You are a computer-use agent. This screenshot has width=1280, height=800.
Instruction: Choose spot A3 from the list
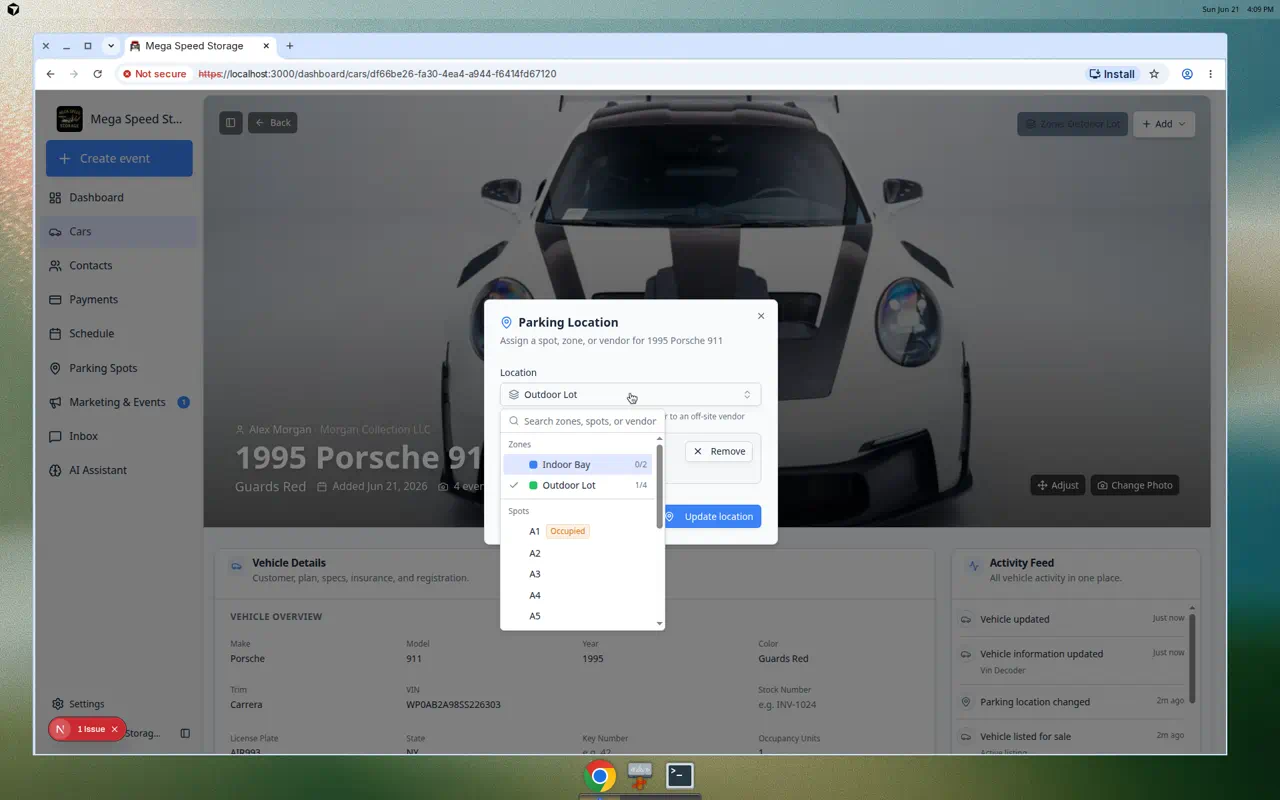(x=578, y=575)
